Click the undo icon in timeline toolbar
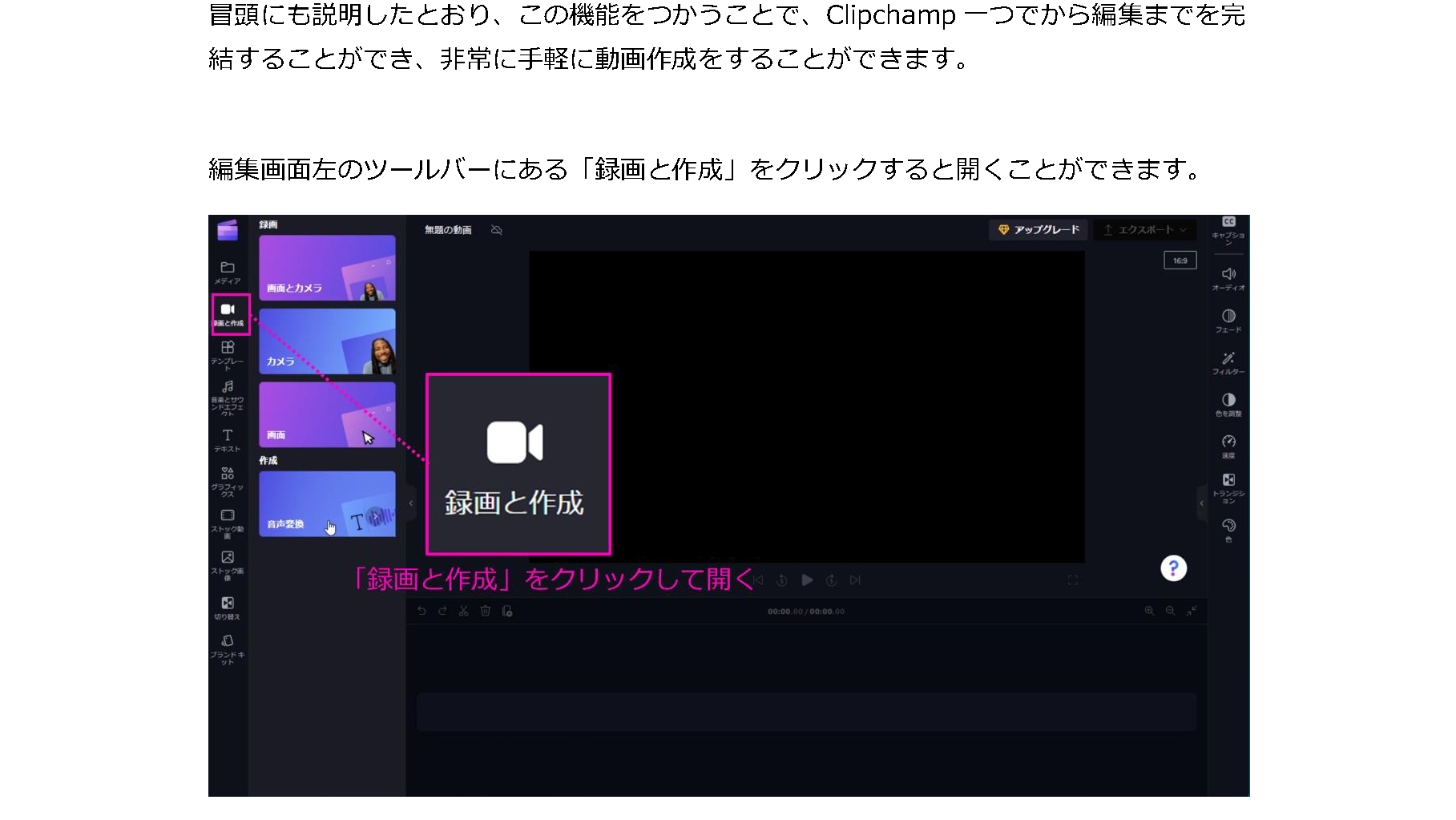 click(421, 611)
